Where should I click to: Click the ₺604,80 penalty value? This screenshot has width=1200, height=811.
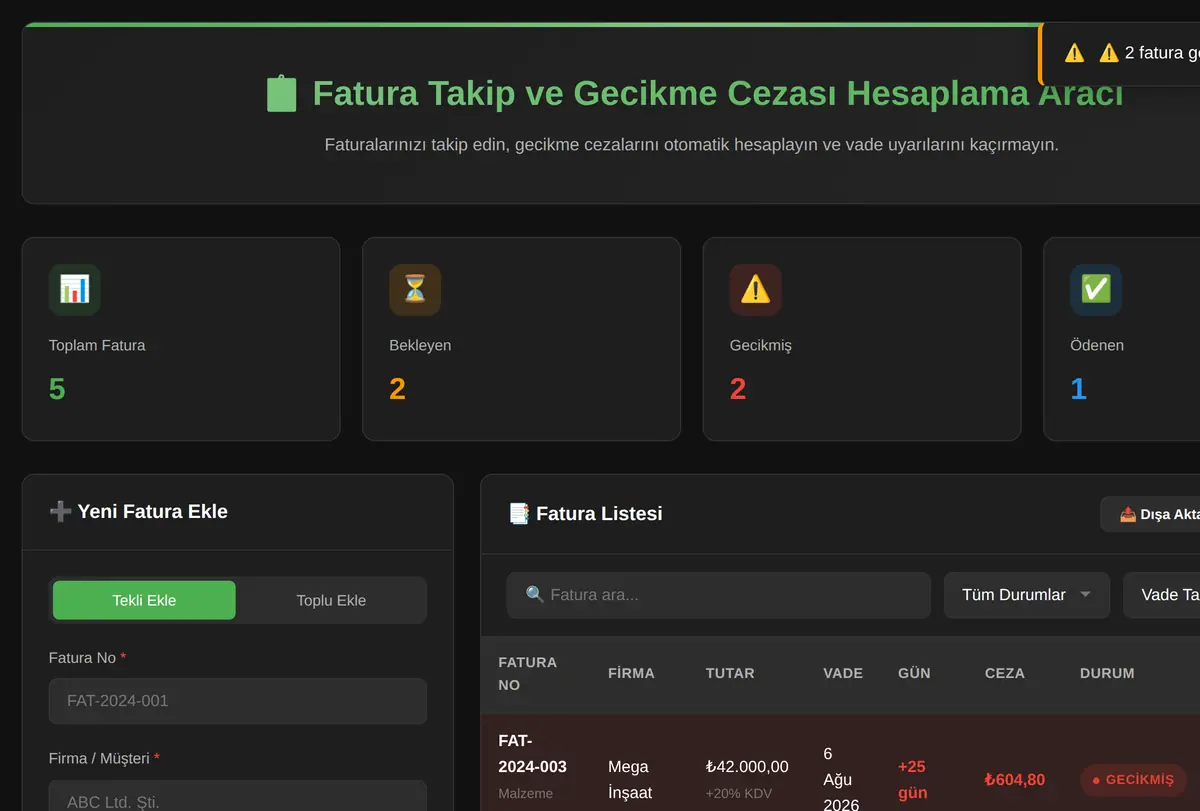pyautogui.click(x=1015, y=780)
